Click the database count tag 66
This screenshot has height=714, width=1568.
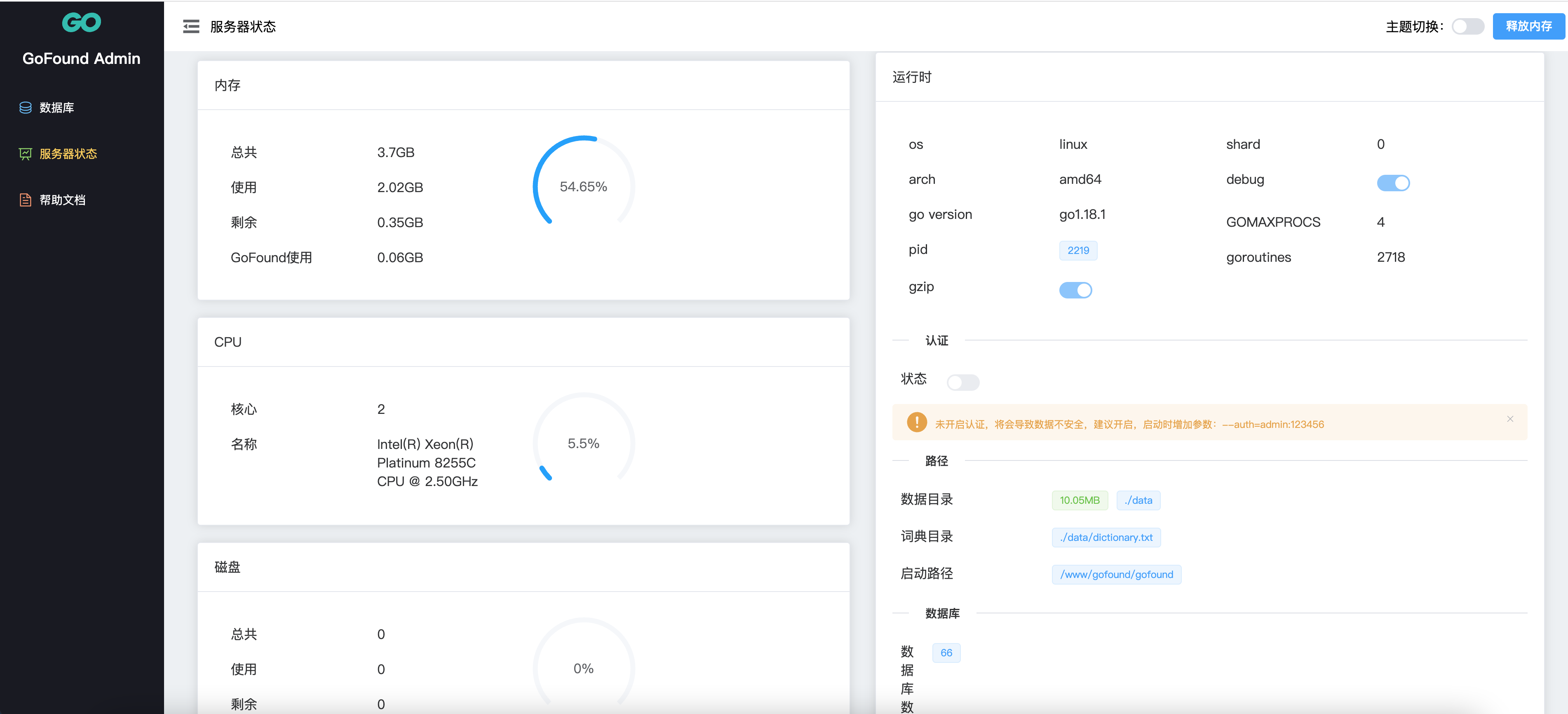tap(946, 653)
